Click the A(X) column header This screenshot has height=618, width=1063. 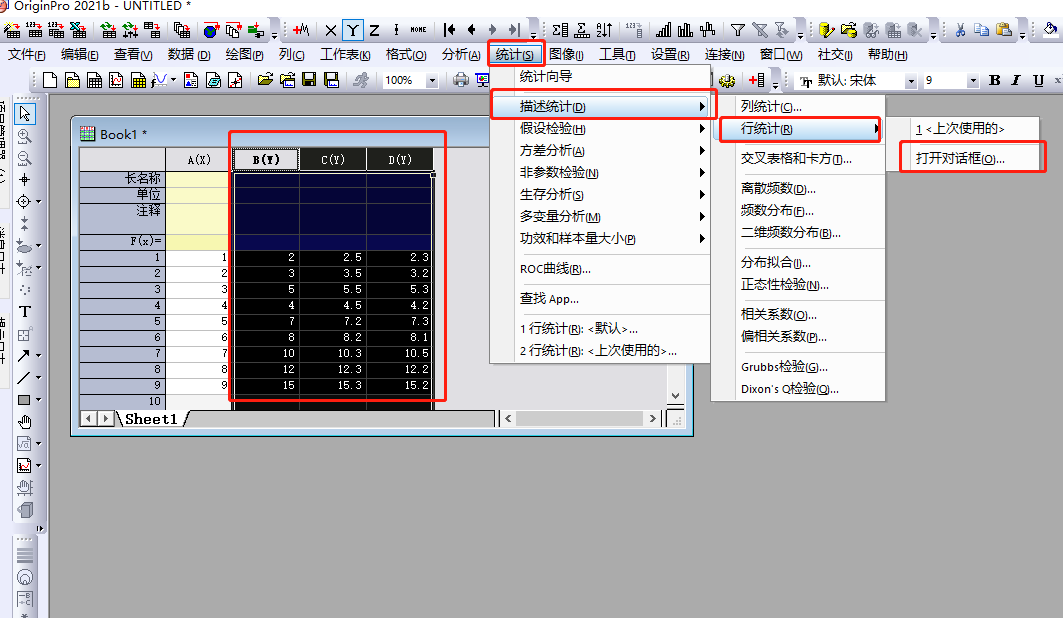coord(199,159)
